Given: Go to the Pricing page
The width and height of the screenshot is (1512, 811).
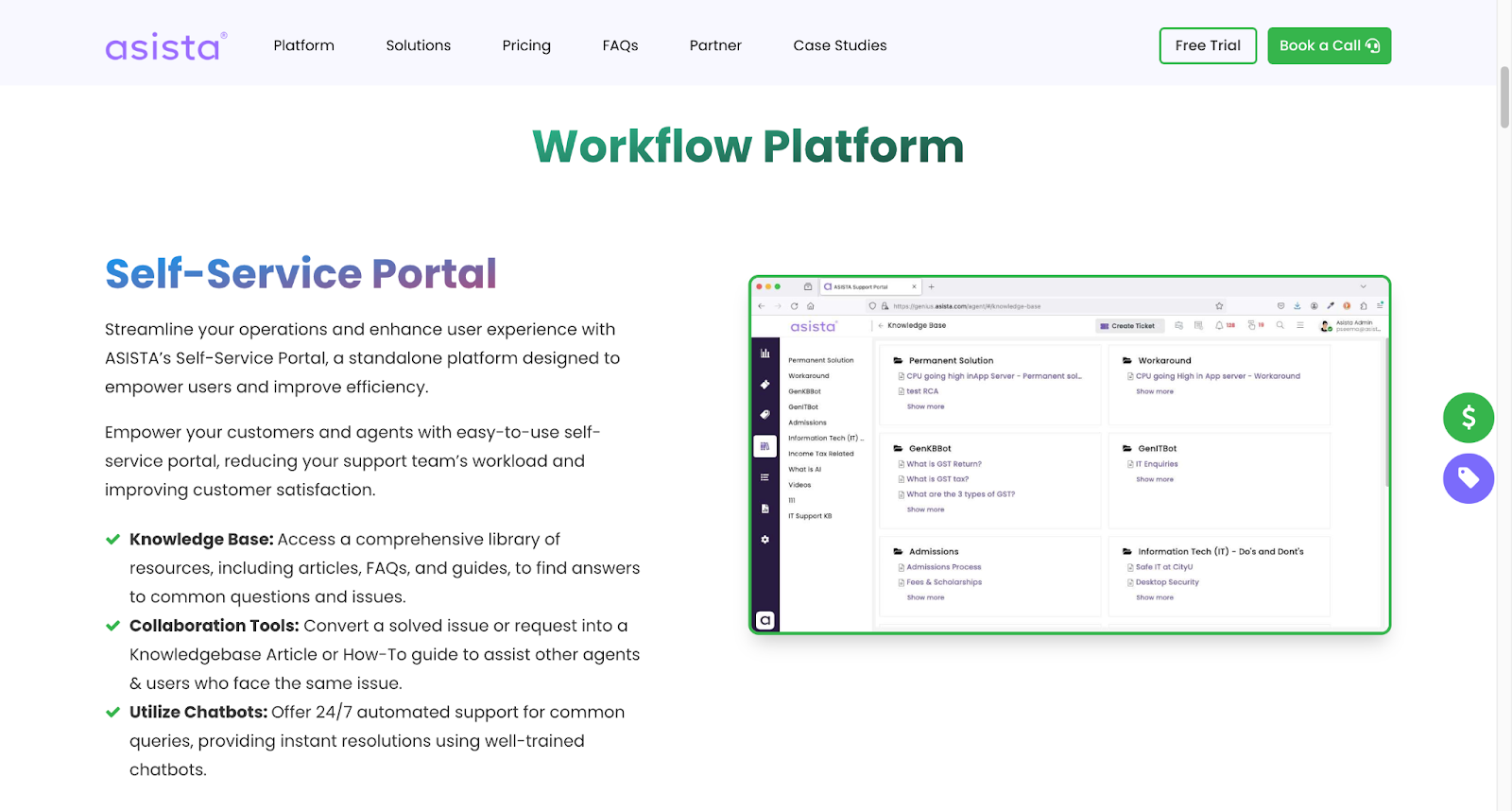Looking at the screenshot, I should tap(526, 45).
